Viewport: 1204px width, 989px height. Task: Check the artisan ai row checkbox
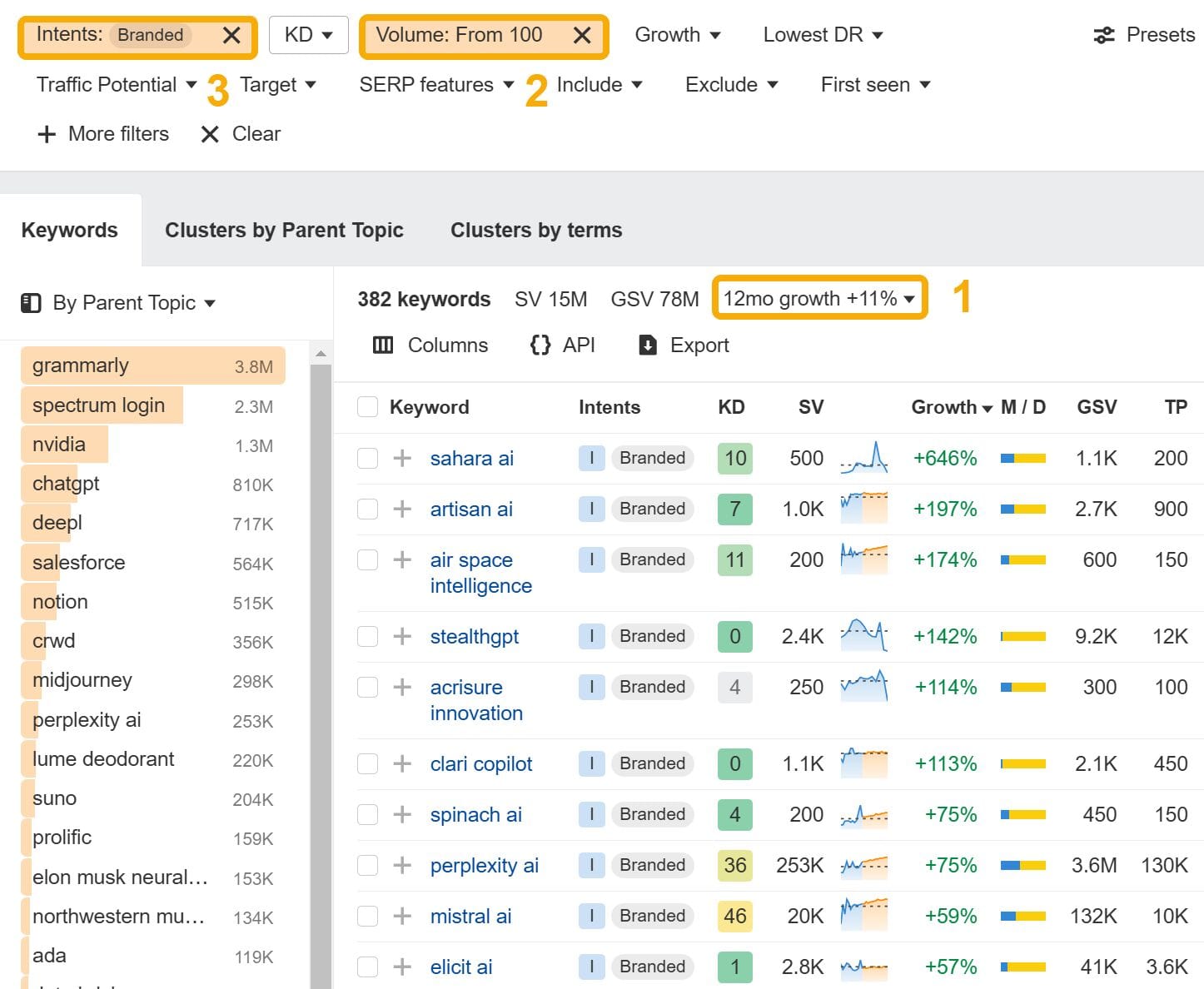(x=367, y=509)
